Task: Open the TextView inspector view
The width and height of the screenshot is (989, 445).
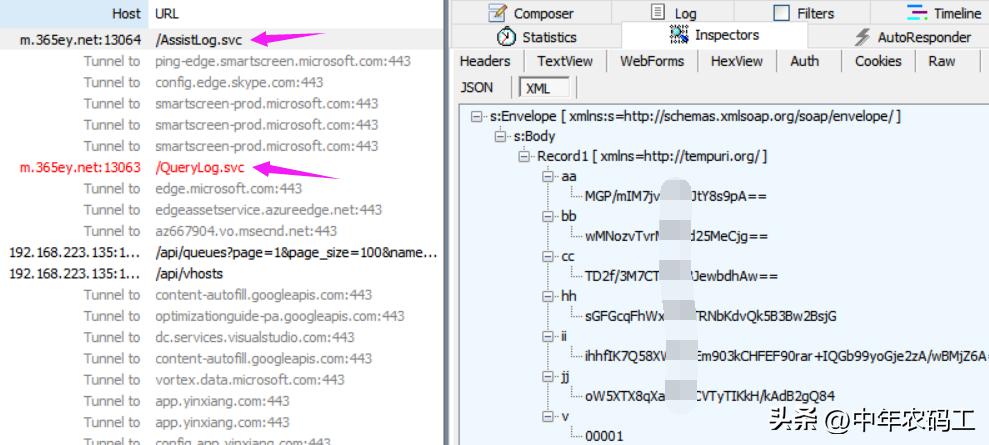Action: (565, 61)
